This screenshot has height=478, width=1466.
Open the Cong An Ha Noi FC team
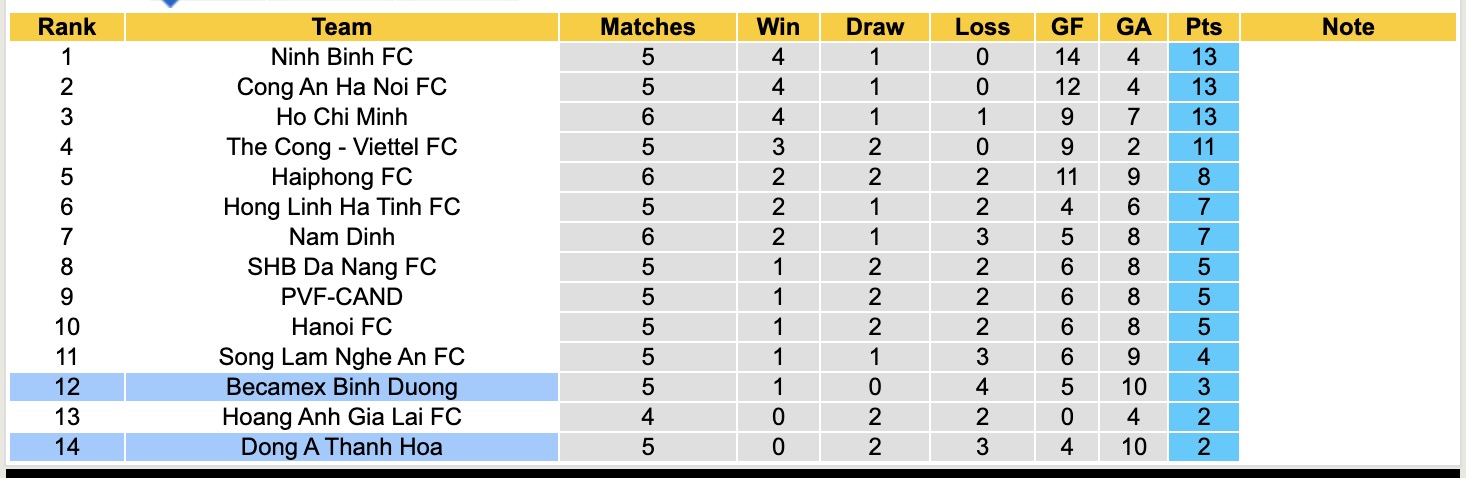(x=341, y=87)
